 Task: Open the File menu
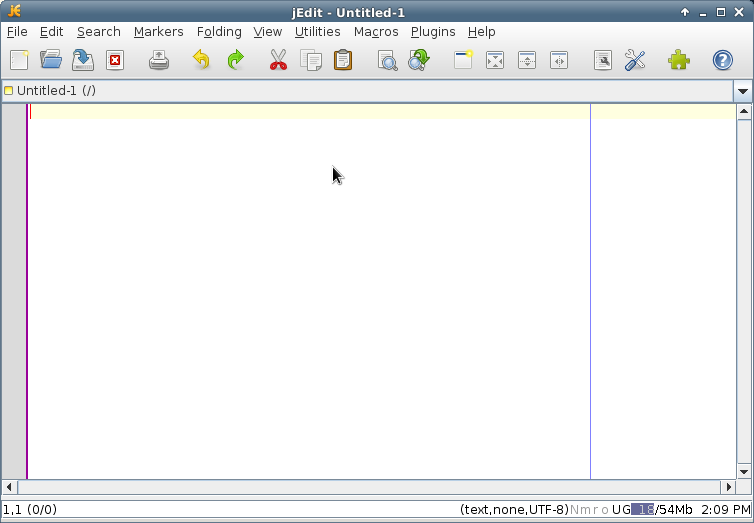(x=17, y=32)
